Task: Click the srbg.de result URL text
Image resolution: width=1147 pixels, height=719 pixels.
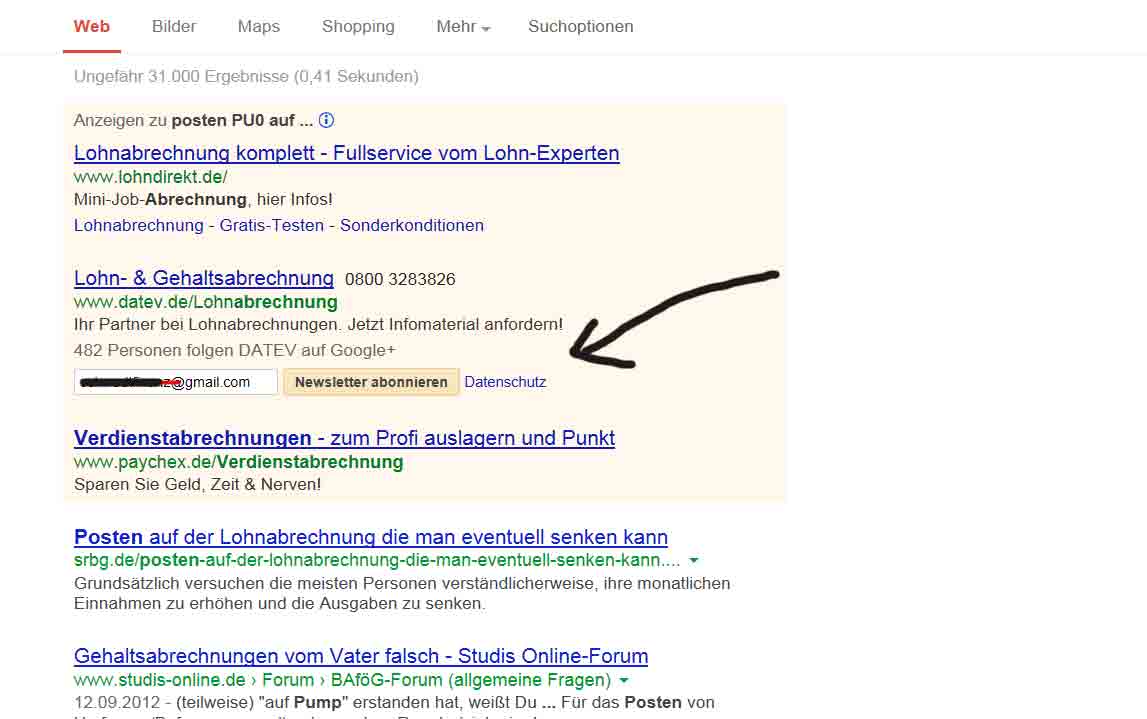Action: pos(377,560)
